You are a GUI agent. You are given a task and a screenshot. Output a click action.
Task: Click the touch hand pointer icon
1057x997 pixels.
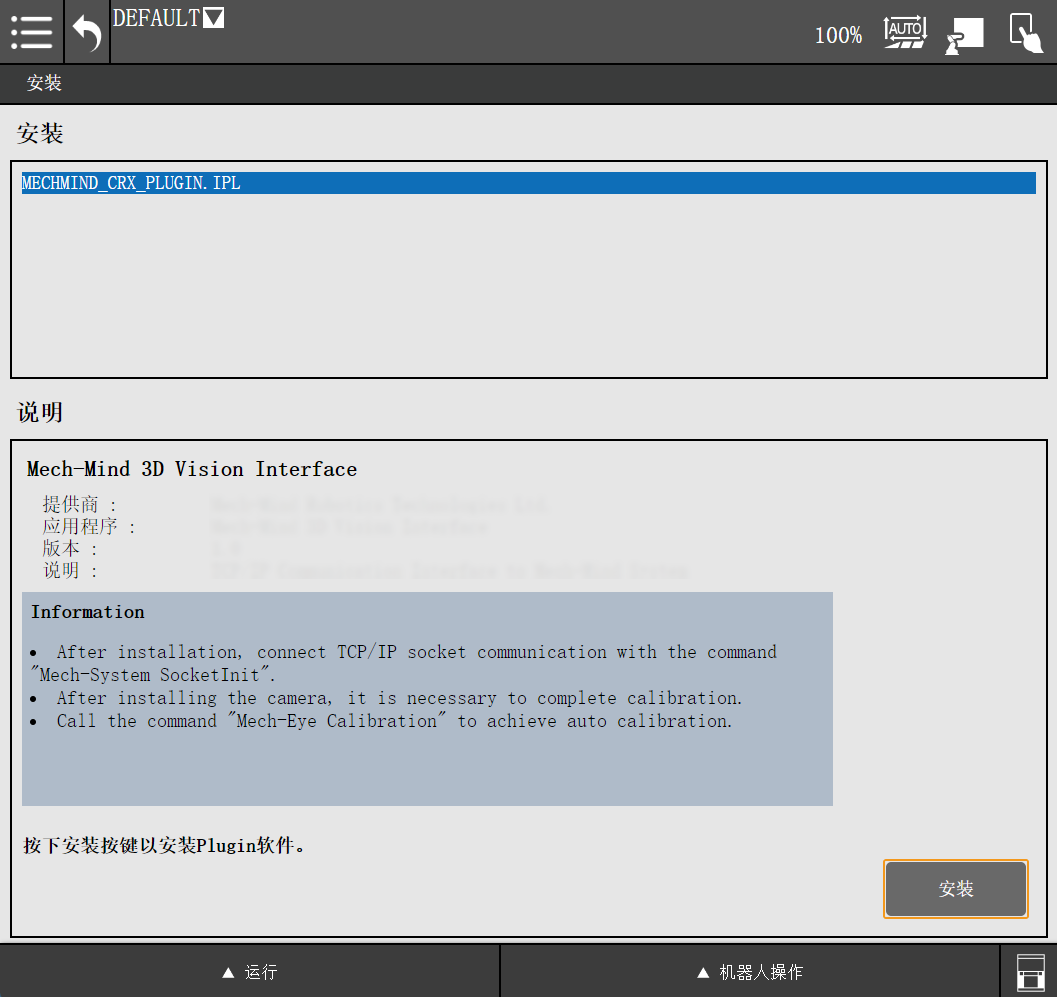click(x=1026, y=32)
